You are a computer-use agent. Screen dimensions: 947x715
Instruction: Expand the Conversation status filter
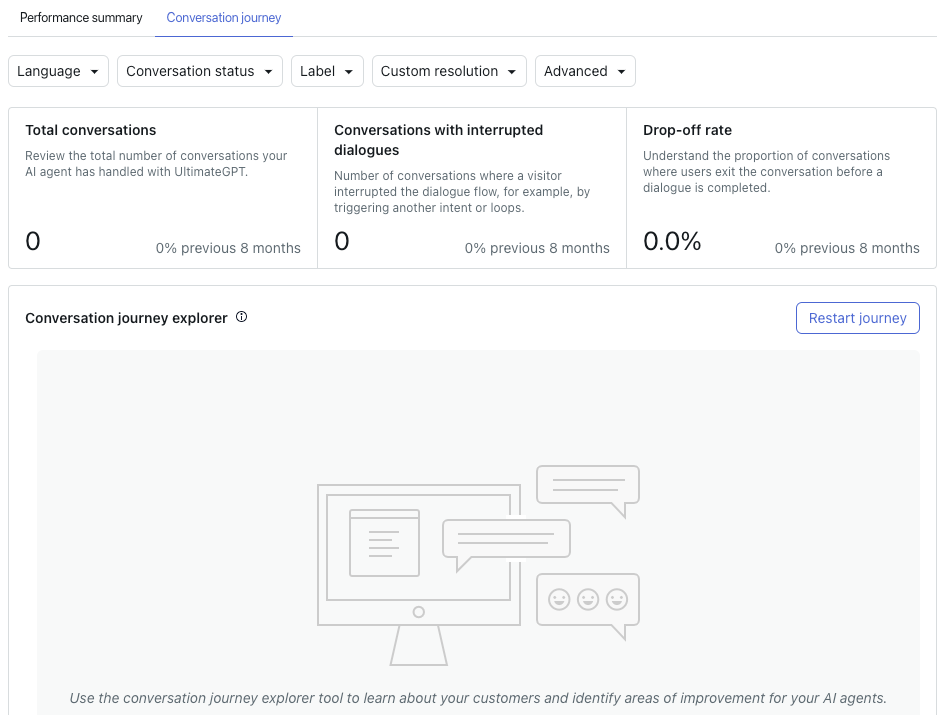pyautogui.click(x=200, y=71)
